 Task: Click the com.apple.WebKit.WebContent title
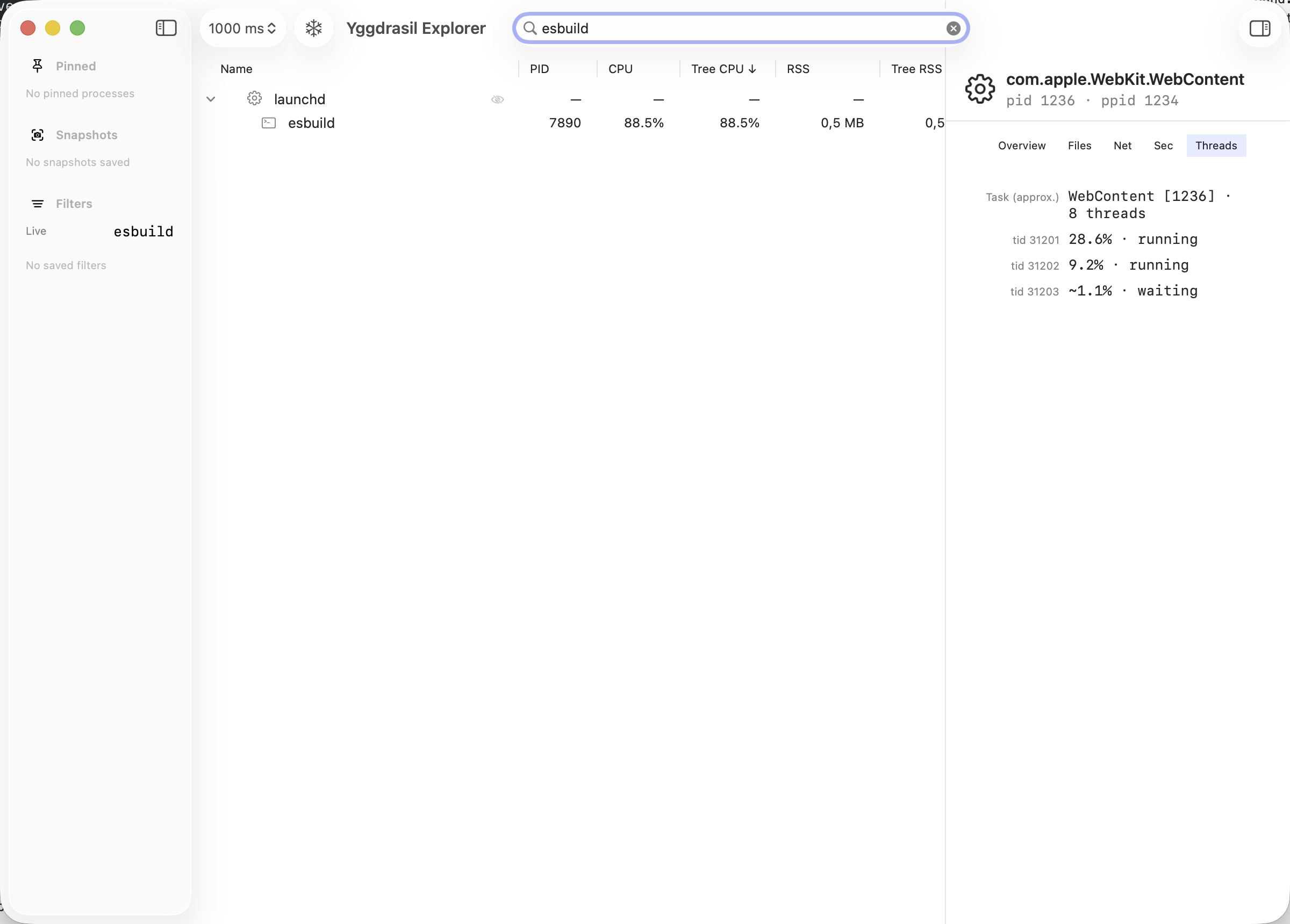click(x=1124, y=79)
